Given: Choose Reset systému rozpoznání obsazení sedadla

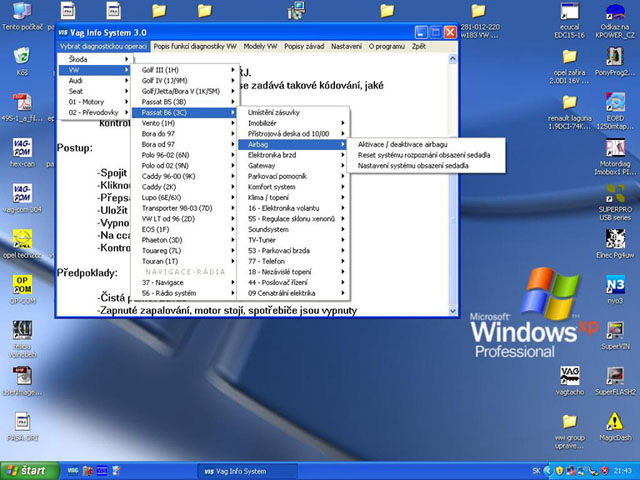Looking at the screenshot, I should 426,155.
